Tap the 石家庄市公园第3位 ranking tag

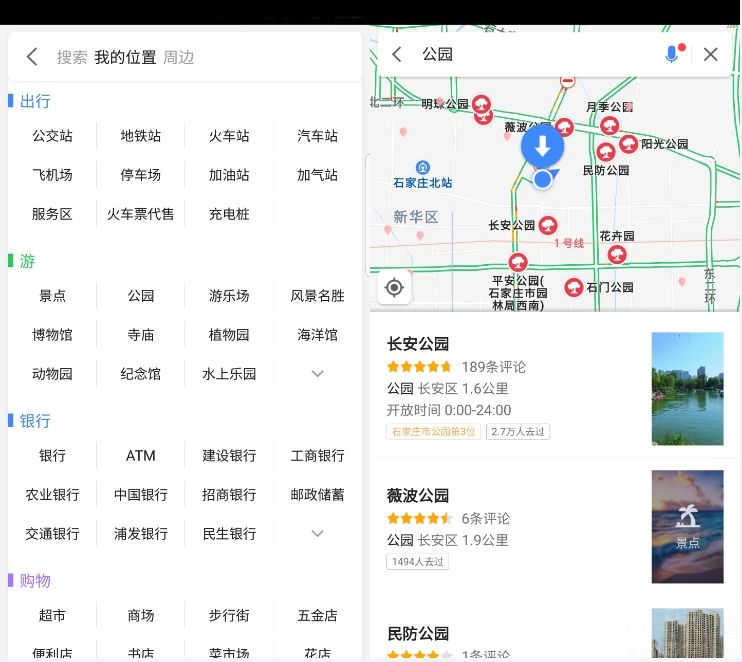pyautogui.click(x=433, y=432)
